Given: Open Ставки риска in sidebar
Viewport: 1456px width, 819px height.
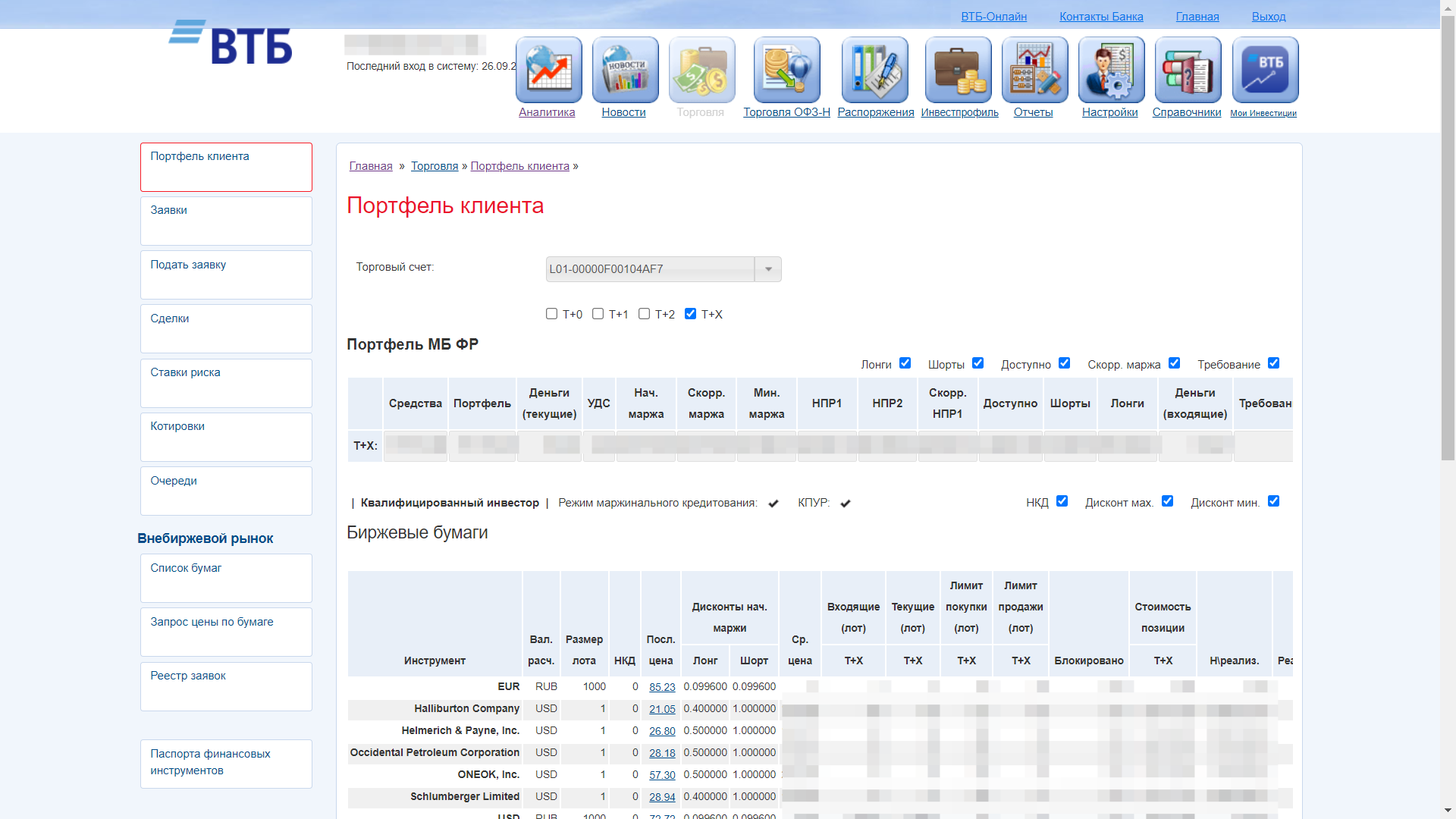Looking at the screenshot, I should pos(226,383).
